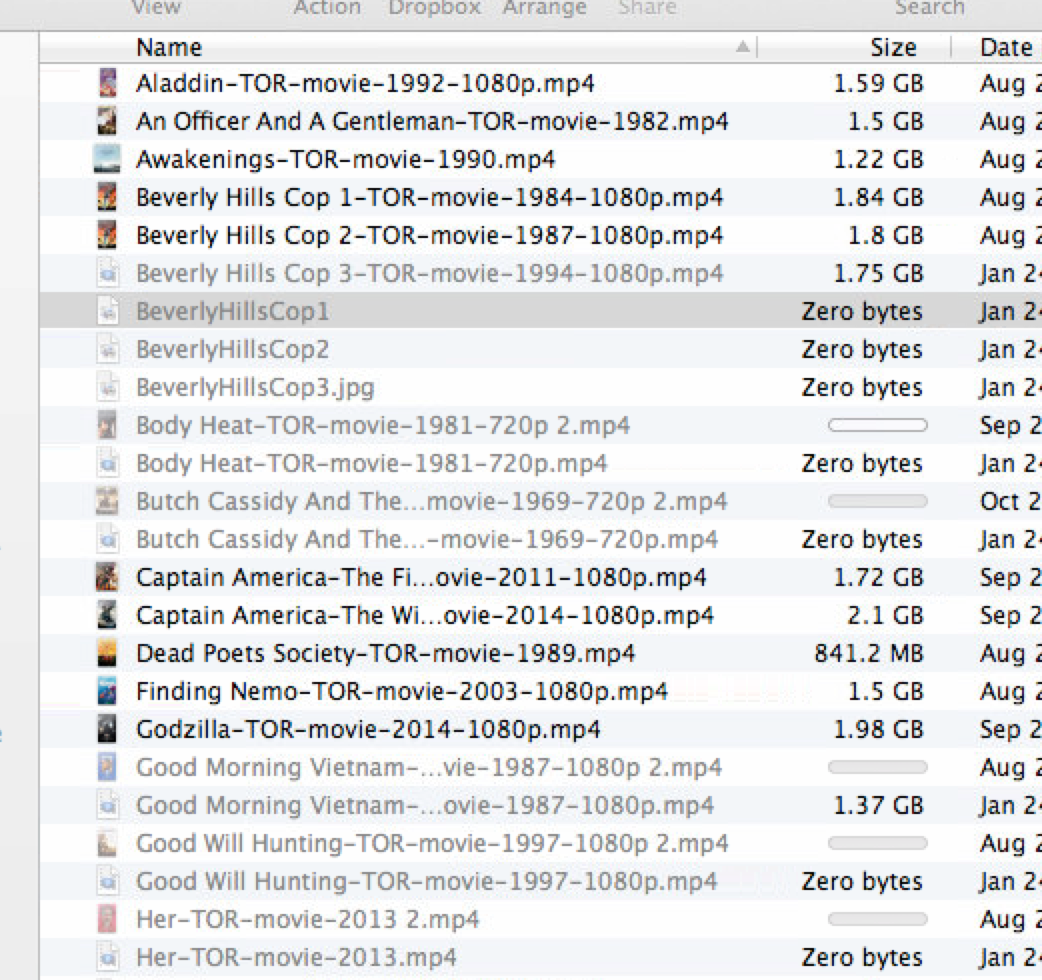Click the 2.1 GB size of Captain America 2014

pos(885,615)
